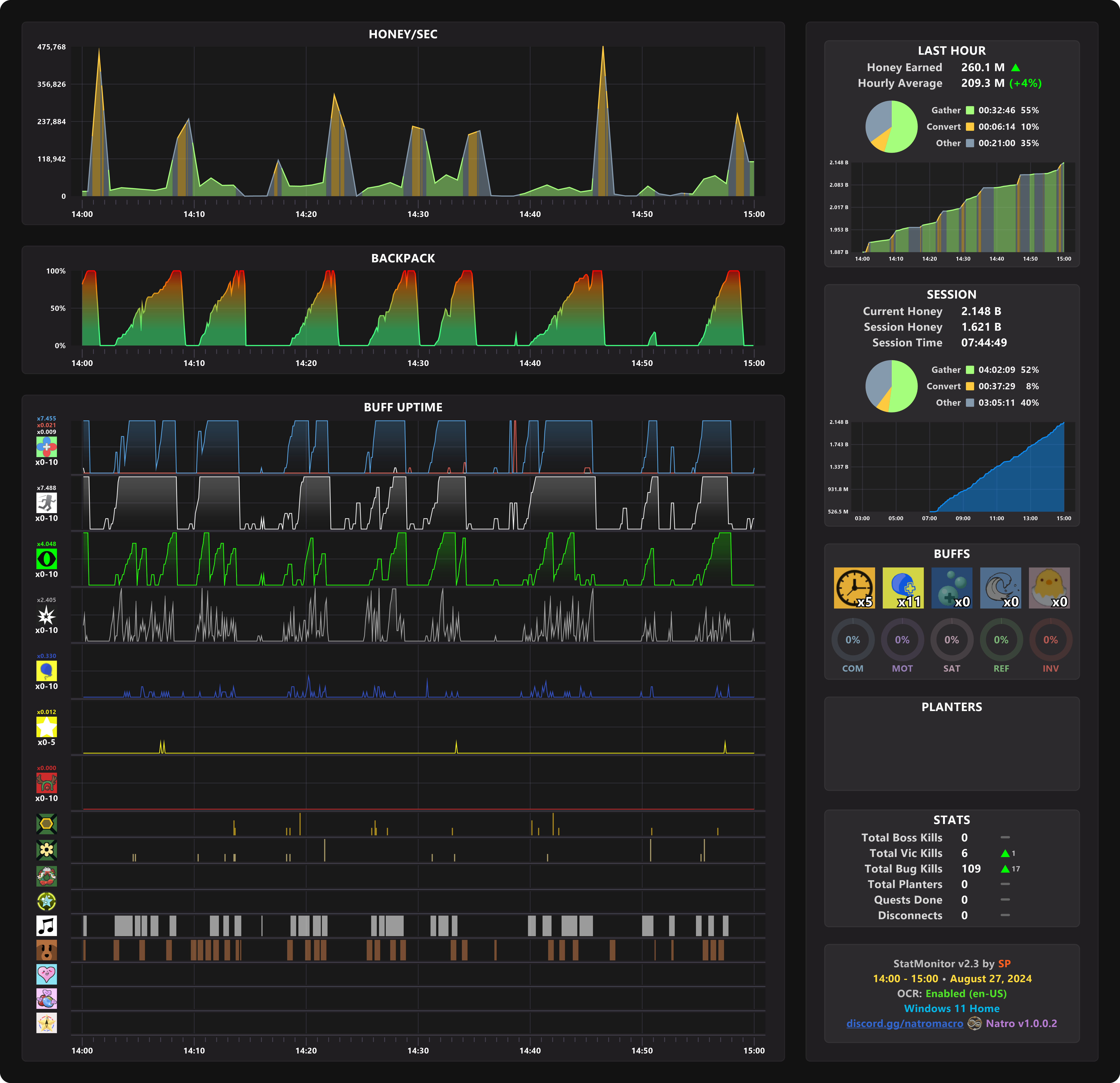Image resolution: width=1120 pixels, height=1083 pixels.
Task: Click the yellow star buff icon
Action: coord(46,727)
